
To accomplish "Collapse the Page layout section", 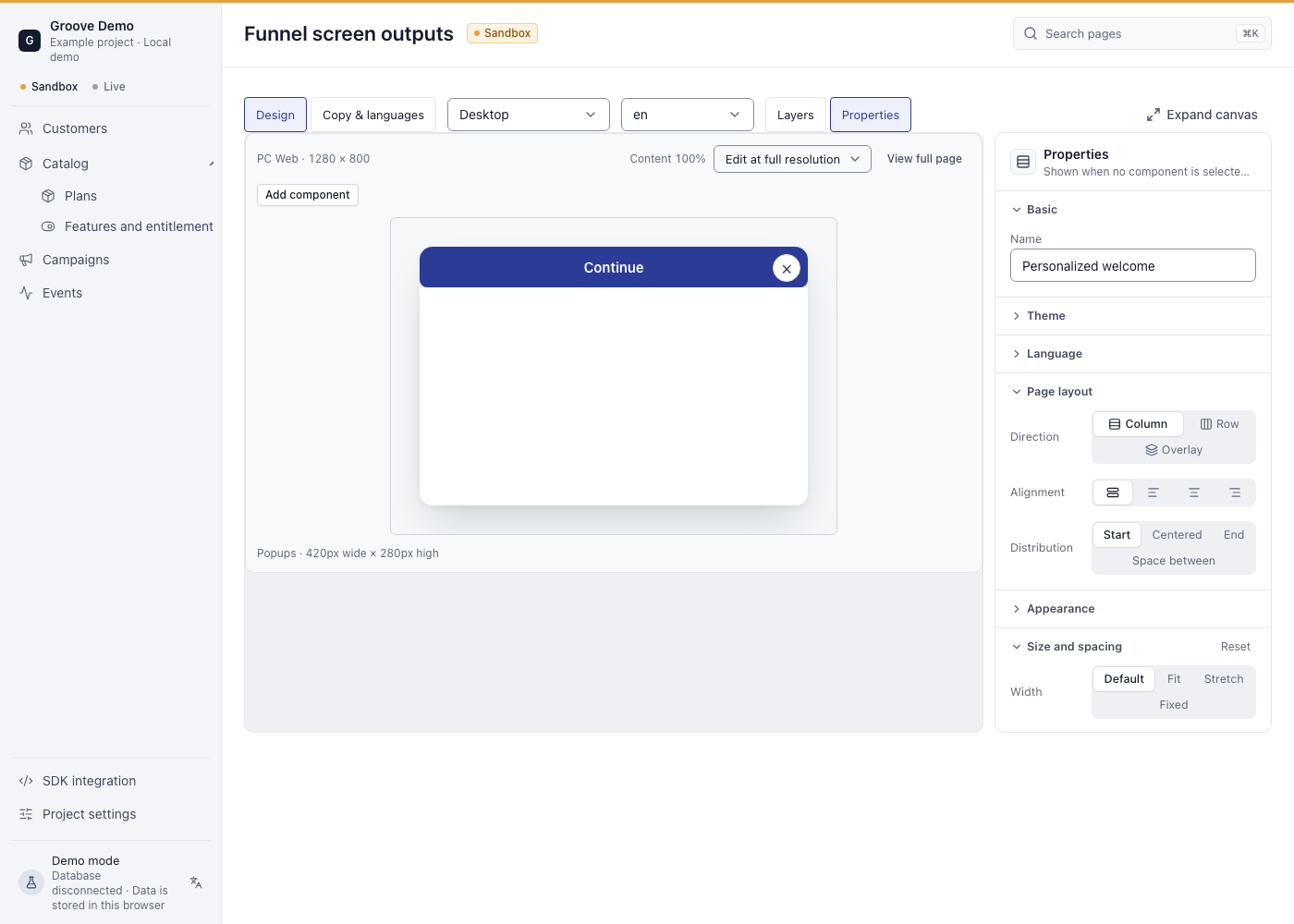I will point(1133,392).
